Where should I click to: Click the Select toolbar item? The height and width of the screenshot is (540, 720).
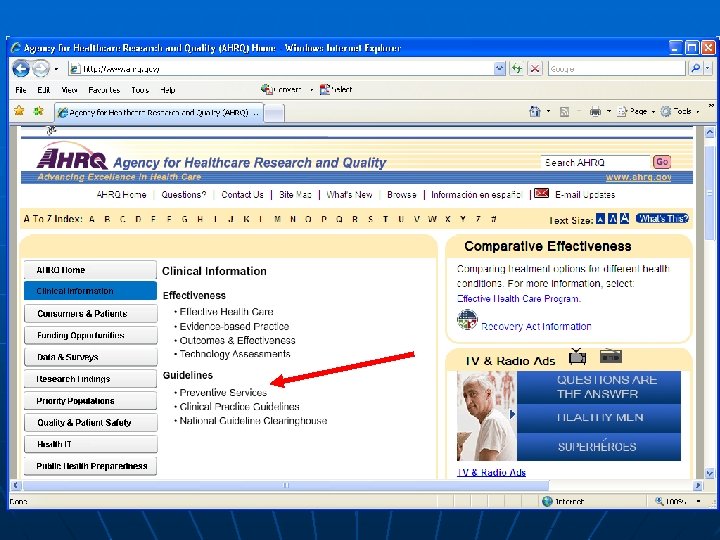(x=336, y=90)
